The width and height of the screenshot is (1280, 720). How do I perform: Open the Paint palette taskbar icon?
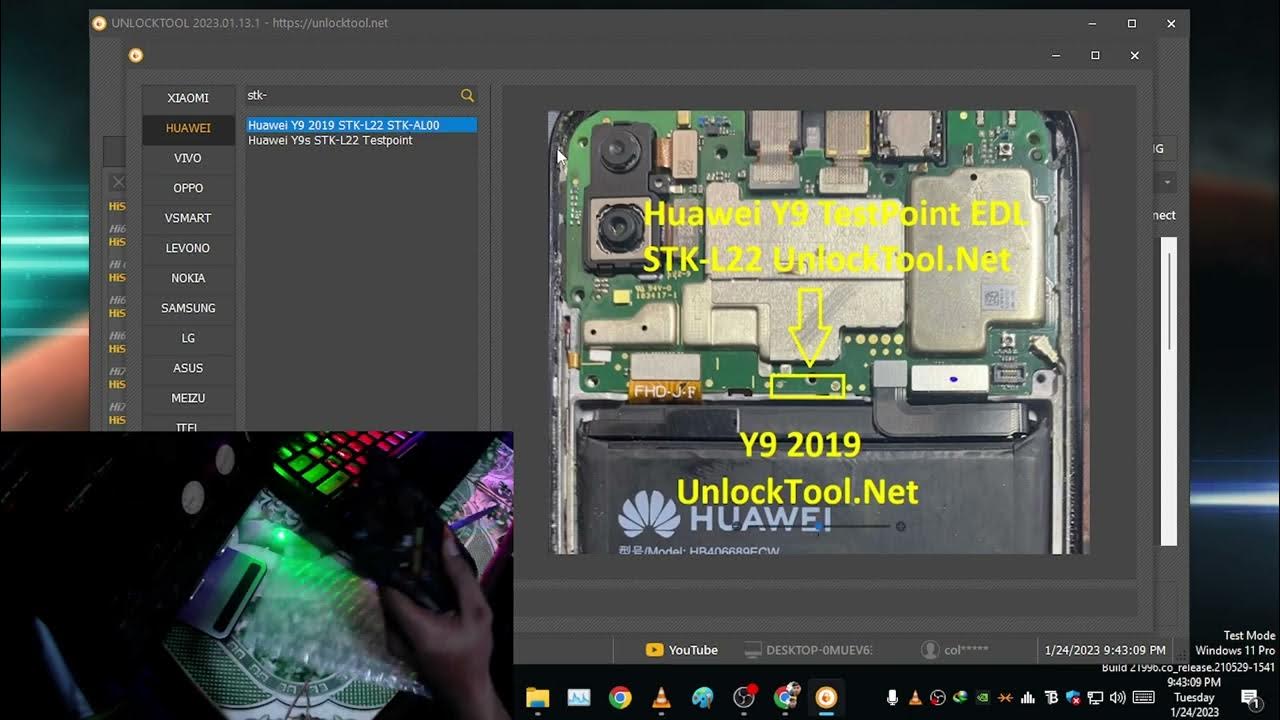pyautogui.click(x=703, y=697)
